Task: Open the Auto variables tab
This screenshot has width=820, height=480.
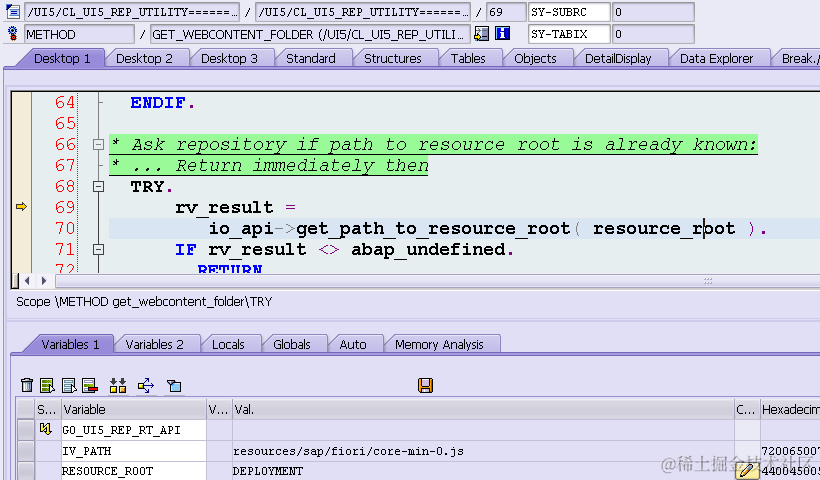Action: click(x=353, y=345)
